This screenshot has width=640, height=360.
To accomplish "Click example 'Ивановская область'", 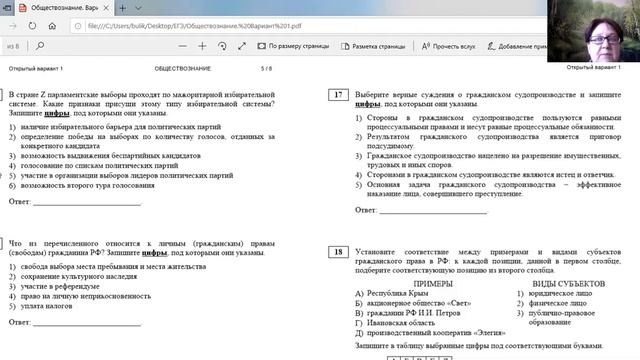I will pos(401,323).
